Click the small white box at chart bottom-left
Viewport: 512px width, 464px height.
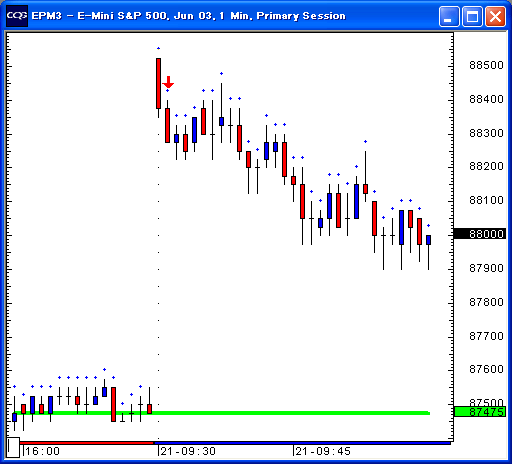(x=13, y=448)
